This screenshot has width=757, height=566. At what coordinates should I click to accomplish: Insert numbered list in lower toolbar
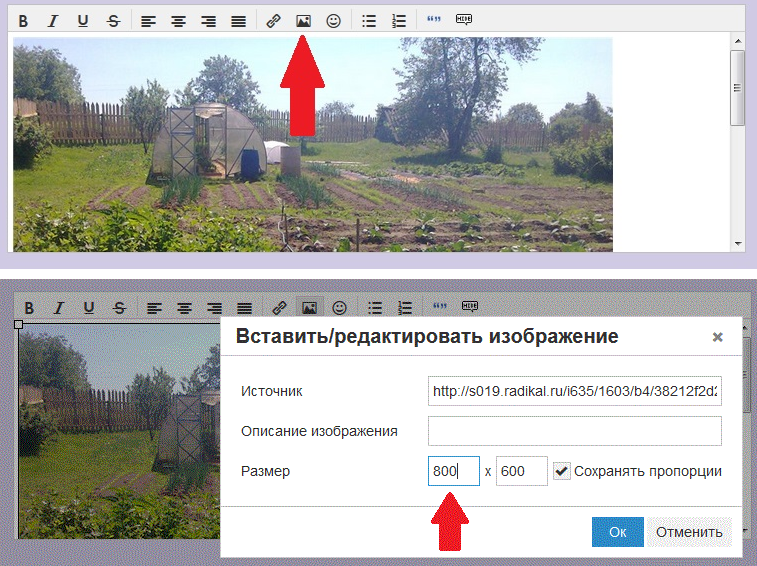(x=405, y=308)
